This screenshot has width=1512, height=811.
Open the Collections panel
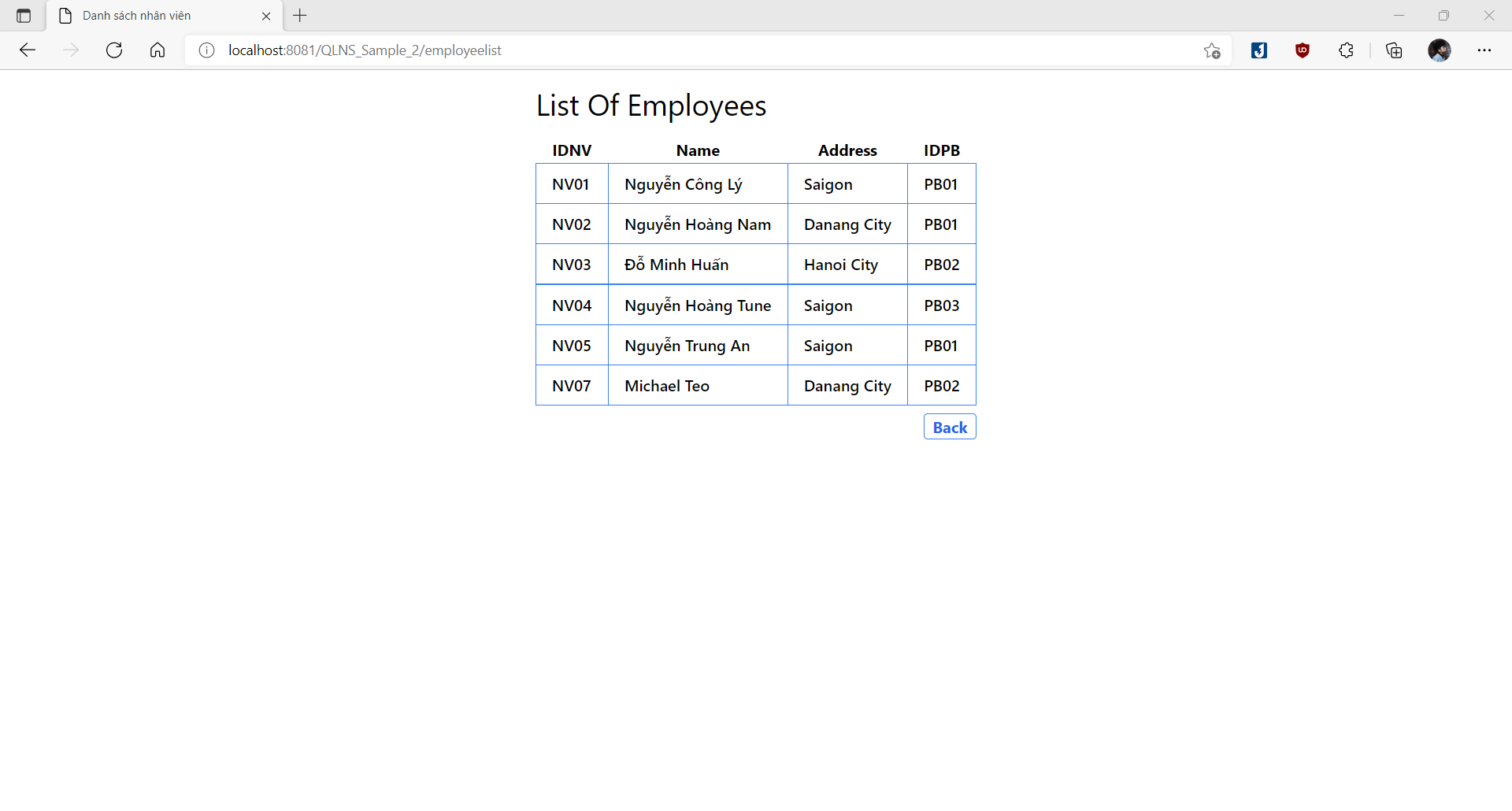1394,50
